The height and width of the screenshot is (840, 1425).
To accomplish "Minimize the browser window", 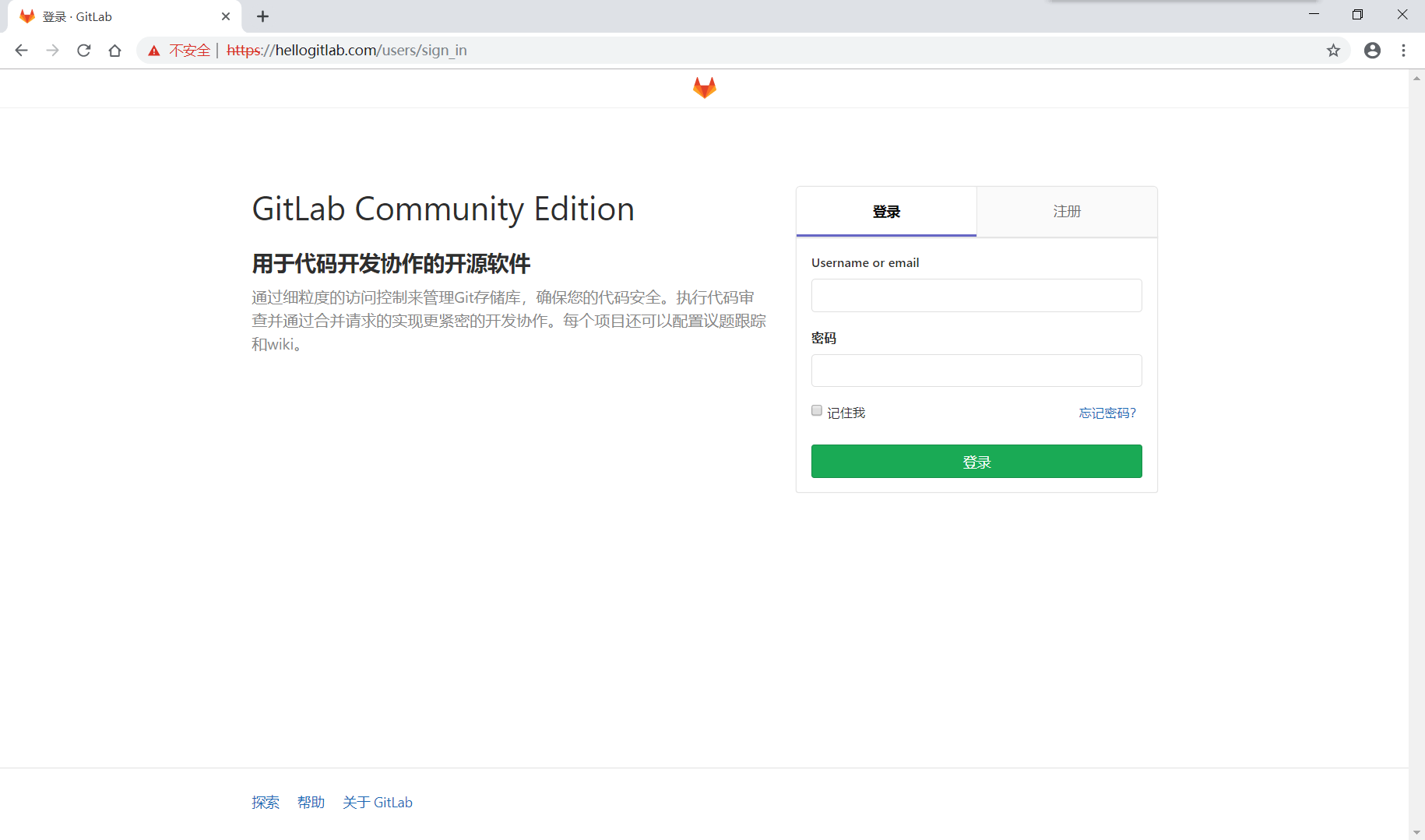I will pyautogui.click(x=1314, y=14).
